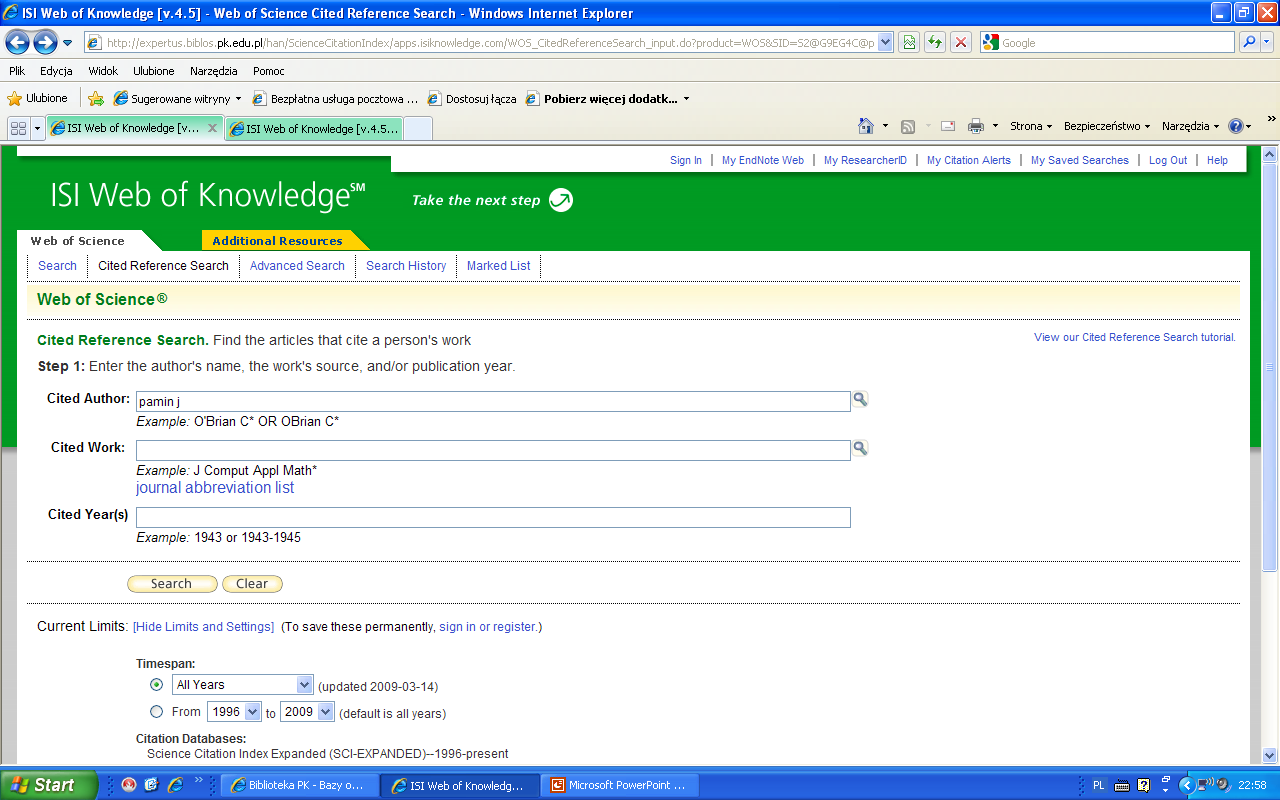This screenshot has height=800, width=1280.
Task: Click My EndNote Web link
Action: click(763, 160)
